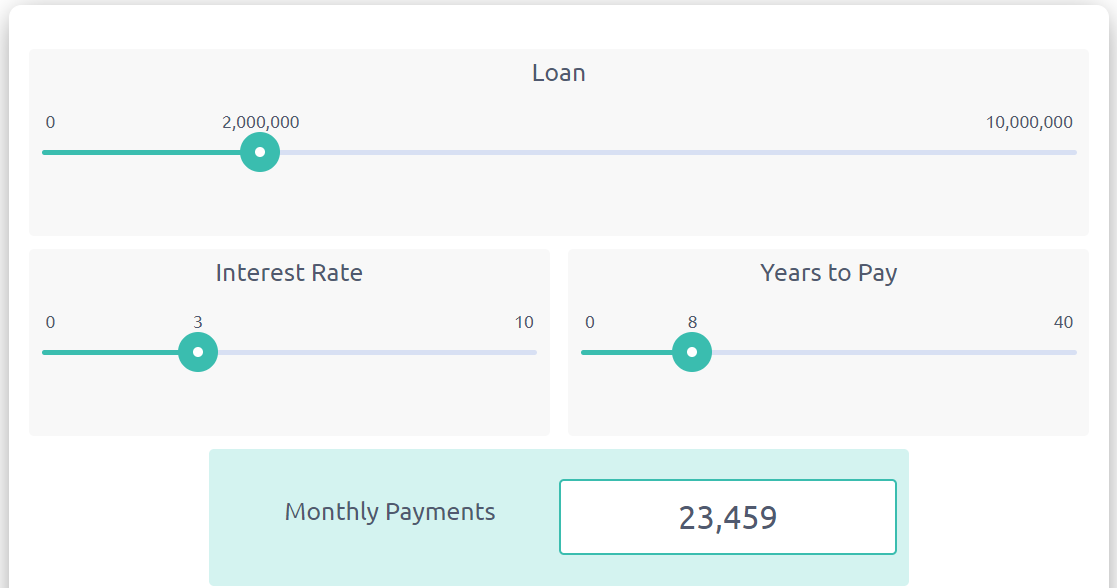This screenshot has width=1117, height=588.
Task: Focus the Monthly Payments value field
Action: tap(727, 517)
